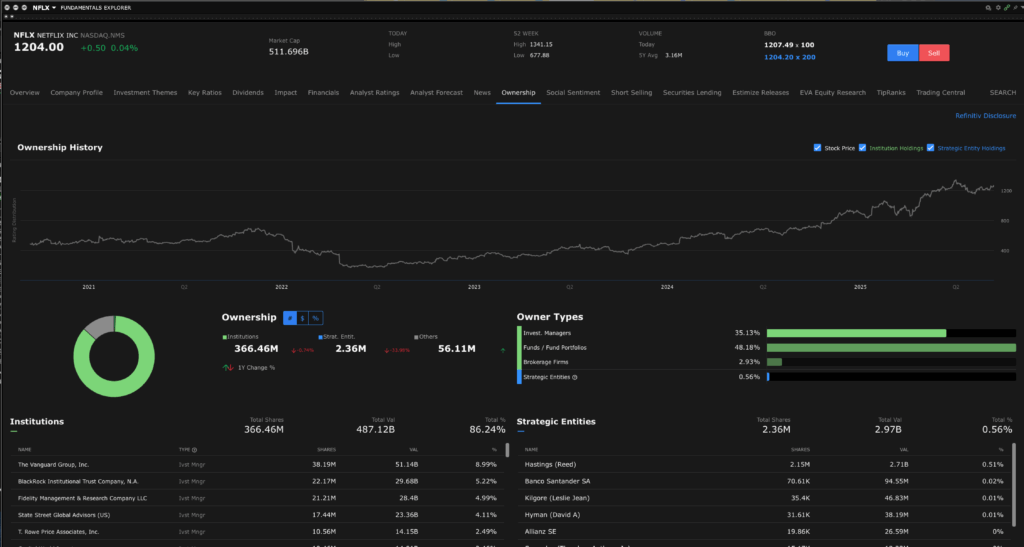Click the blue Buy button
Viewport: 1024px width, 547px height.
pos(902,53)
